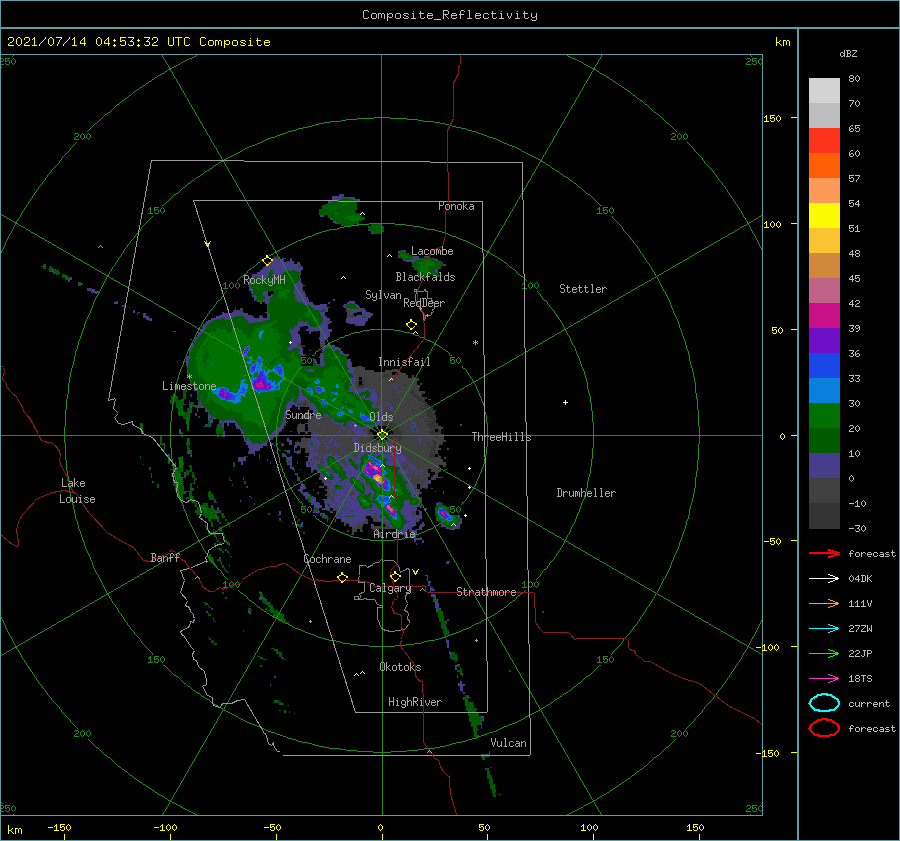
Task: Click the Limestone label
Action: (x=189, y=386)
